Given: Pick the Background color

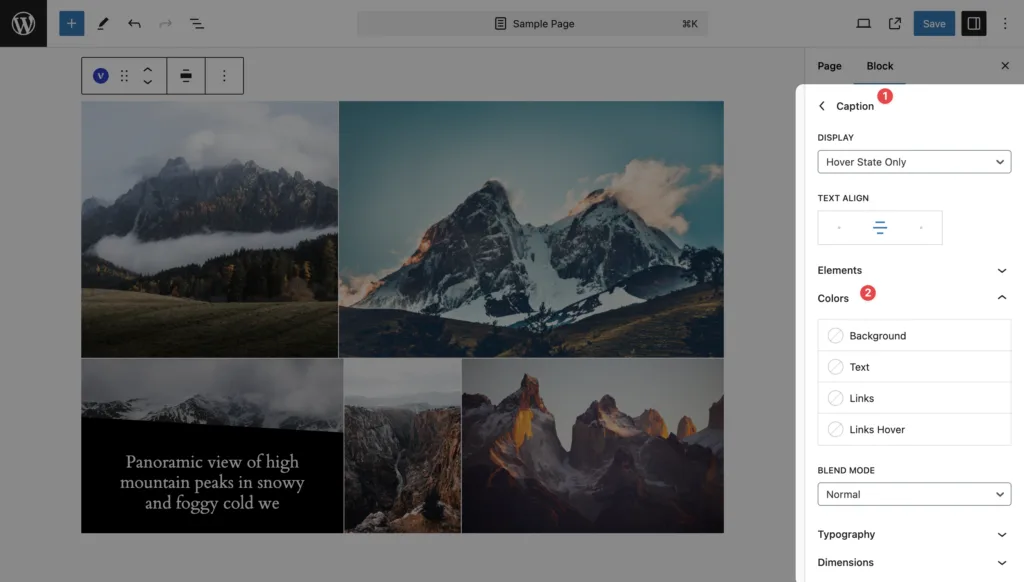Looking at the screenshot, I should (x=914, y=336).
